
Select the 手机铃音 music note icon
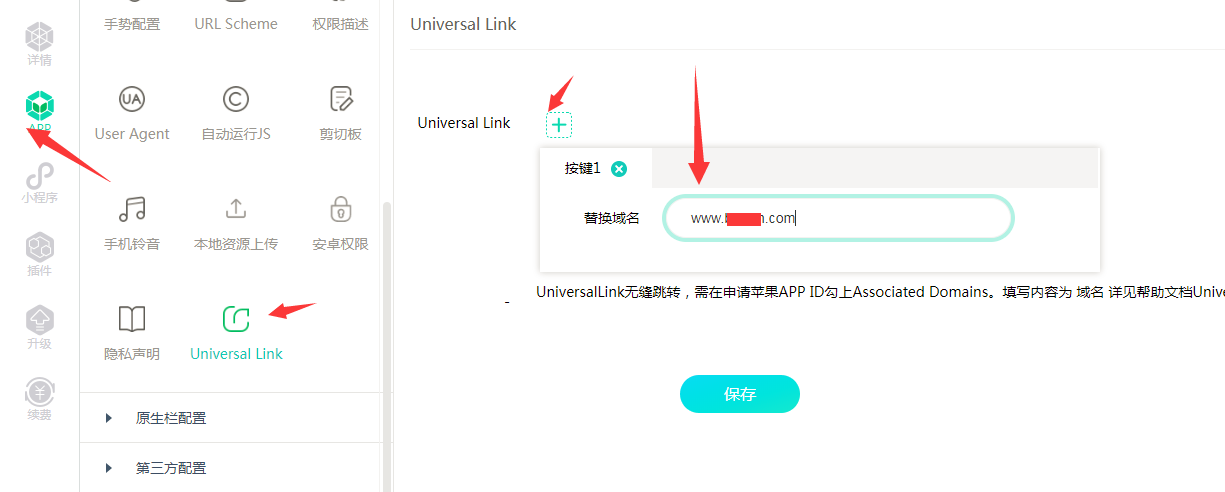pos(132,209)
